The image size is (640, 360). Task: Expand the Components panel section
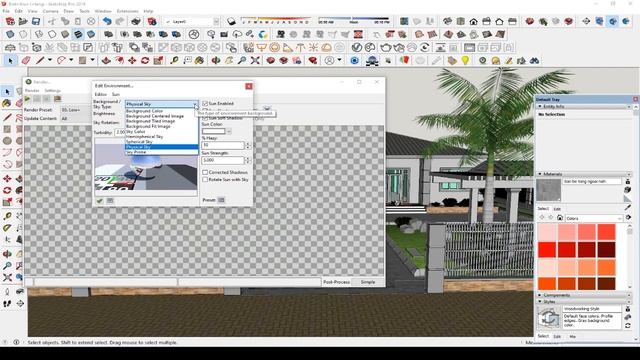pos(540,295)
